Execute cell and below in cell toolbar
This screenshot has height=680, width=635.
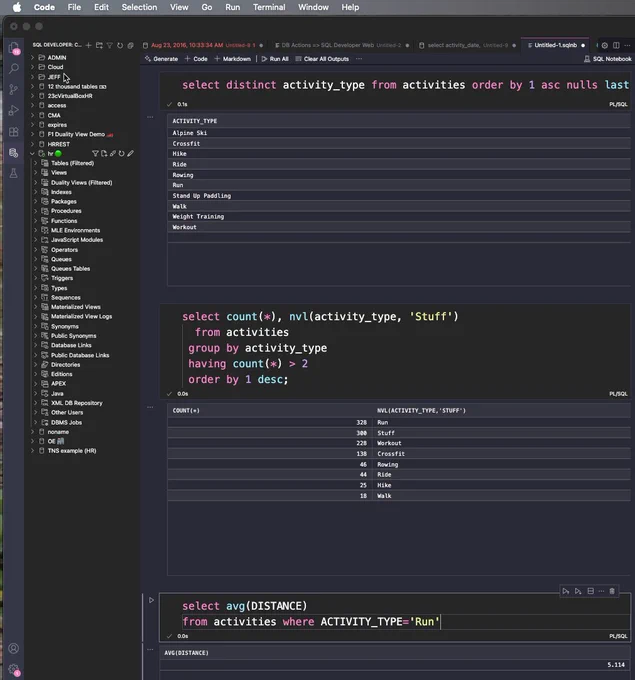tap(578, 591)
